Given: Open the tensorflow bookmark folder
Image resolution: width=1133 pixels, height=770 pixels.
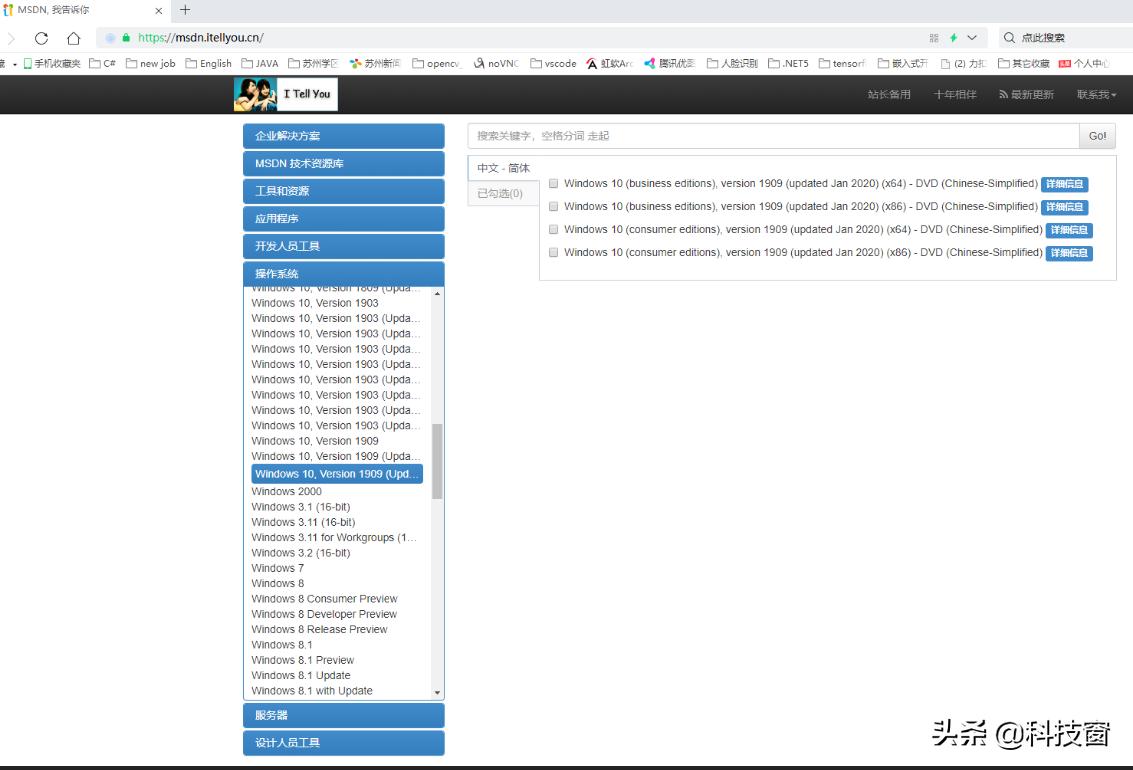Looking at the screenshot, I should 842,64.
